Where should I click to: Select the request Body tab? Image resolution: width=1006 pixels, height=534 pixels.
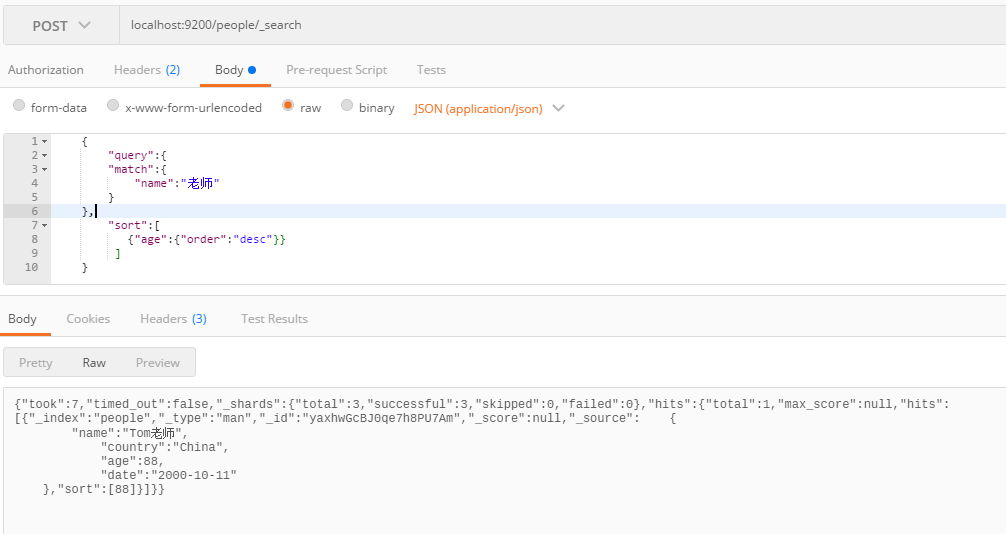coord(235,70)
